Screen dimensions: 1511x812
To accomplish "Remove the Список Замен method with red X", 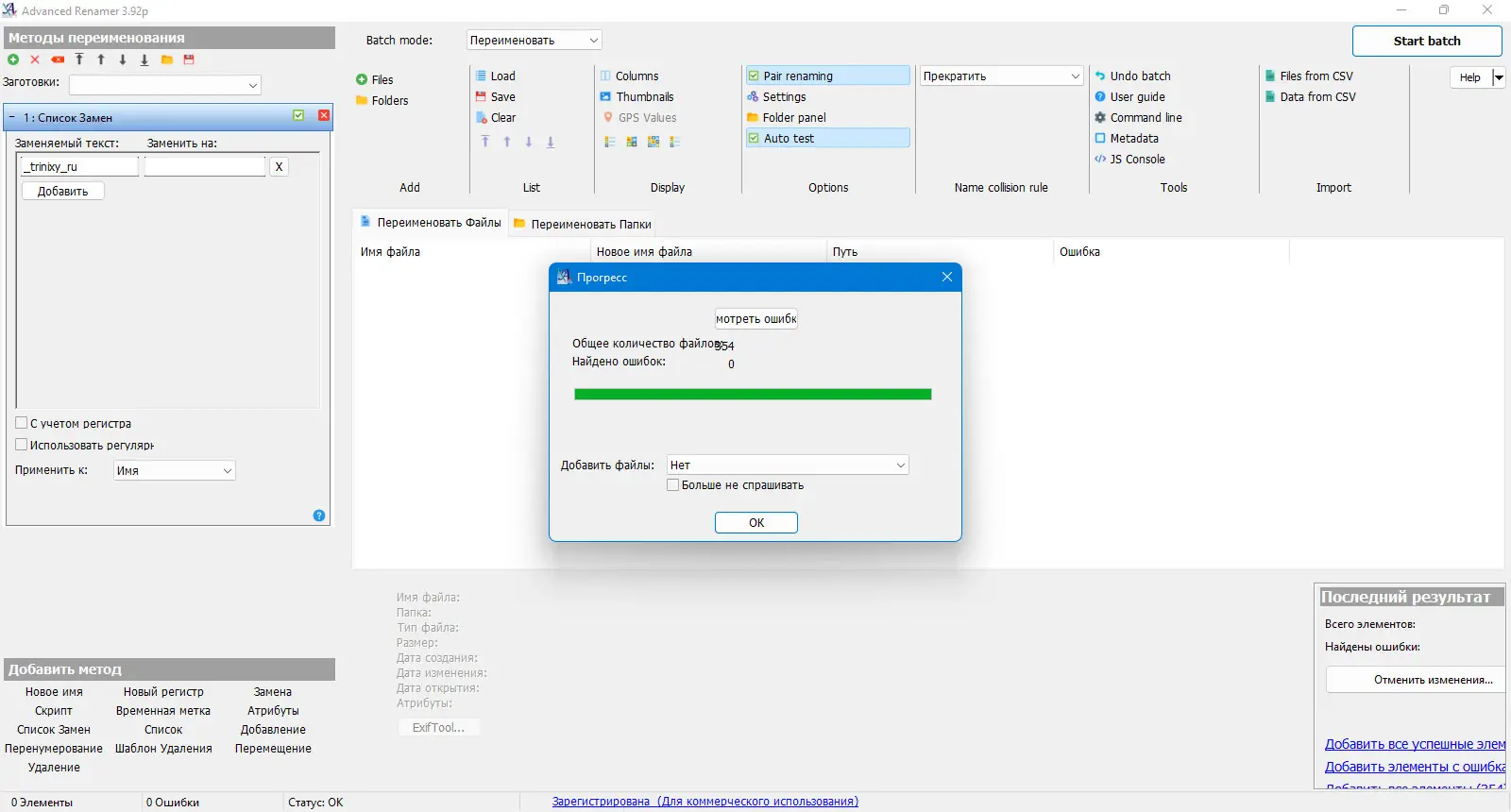I will (x=324, y=115).
